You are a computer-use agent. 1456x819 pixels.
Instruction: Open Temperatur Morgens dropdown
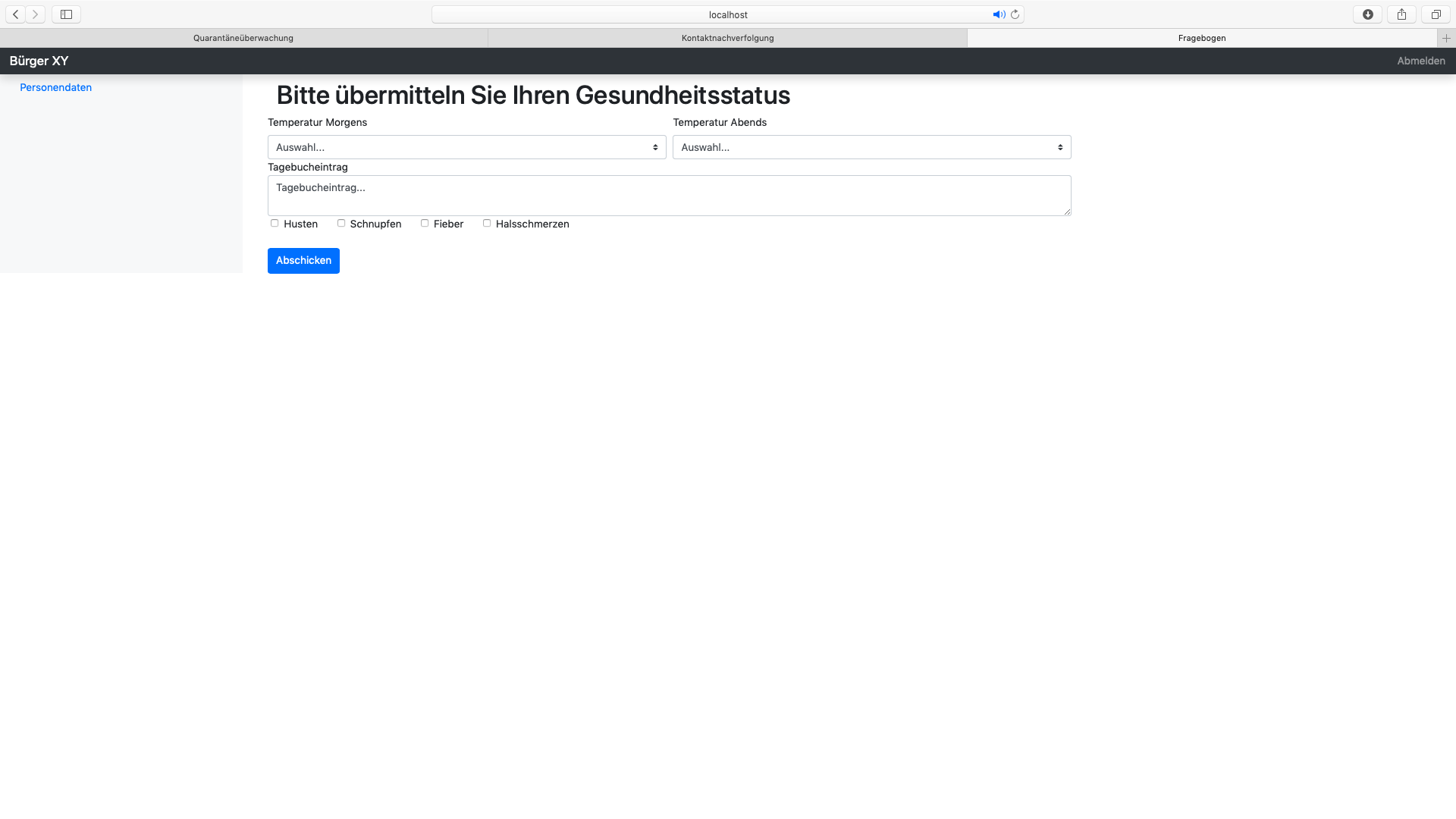pos(466,147)
